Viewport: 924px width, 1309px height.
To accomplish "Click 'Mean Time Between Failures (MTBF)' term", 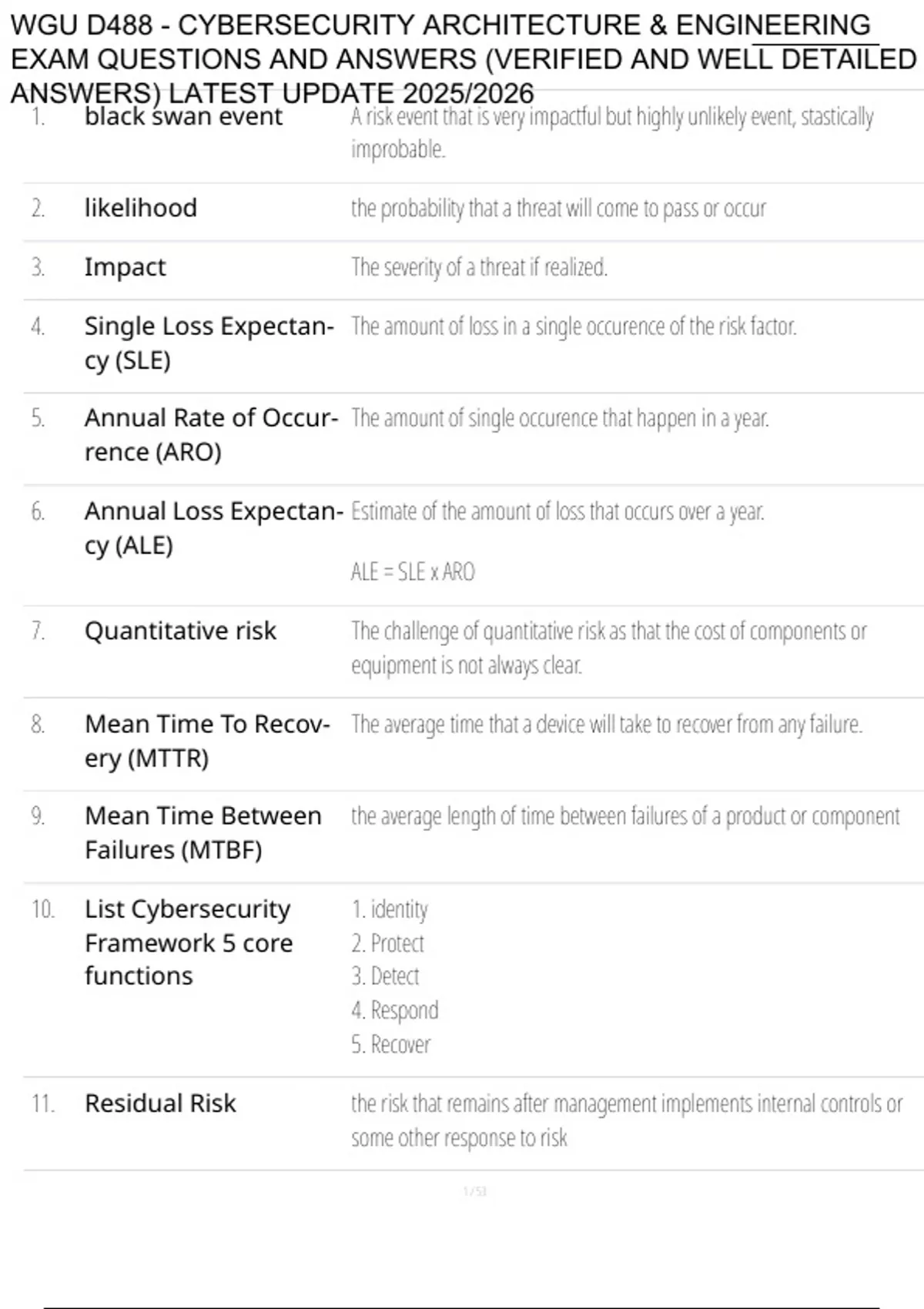I will 203,833.
